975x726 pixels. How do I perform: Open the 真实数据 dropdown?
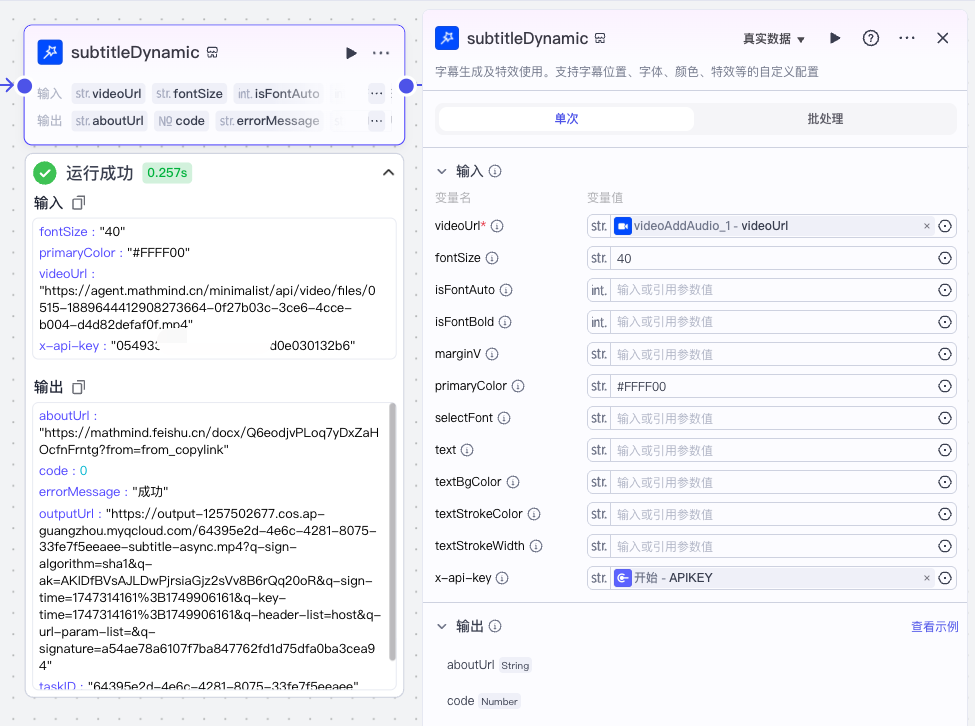[x=774, y=39]
